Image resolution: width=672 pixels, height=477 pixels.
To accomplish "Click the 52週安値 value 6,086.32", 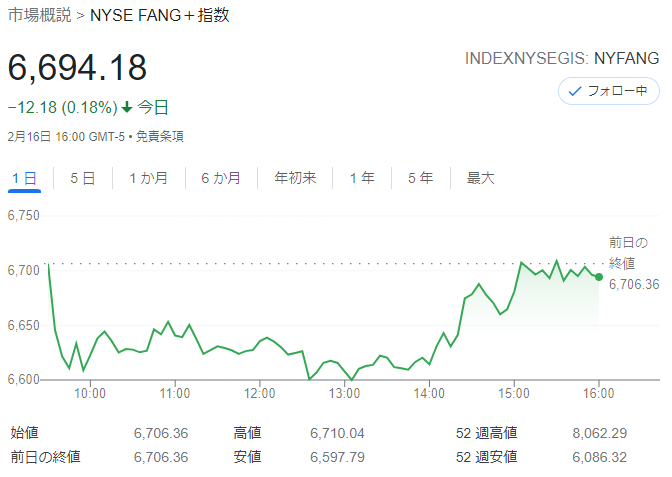I will click(600, 457).
